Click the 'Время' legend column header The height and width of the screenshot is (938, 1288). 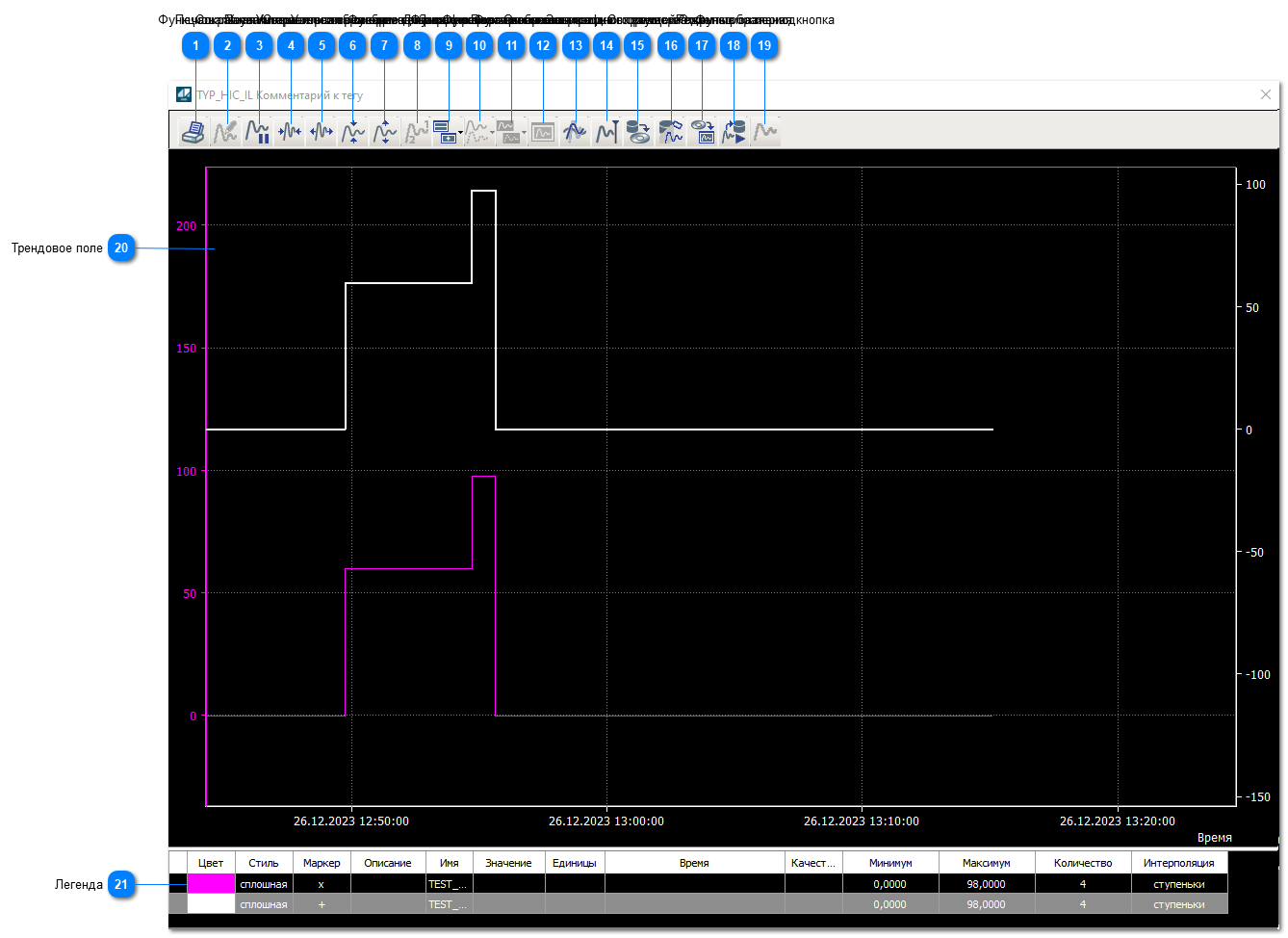[x=694, y=863]
